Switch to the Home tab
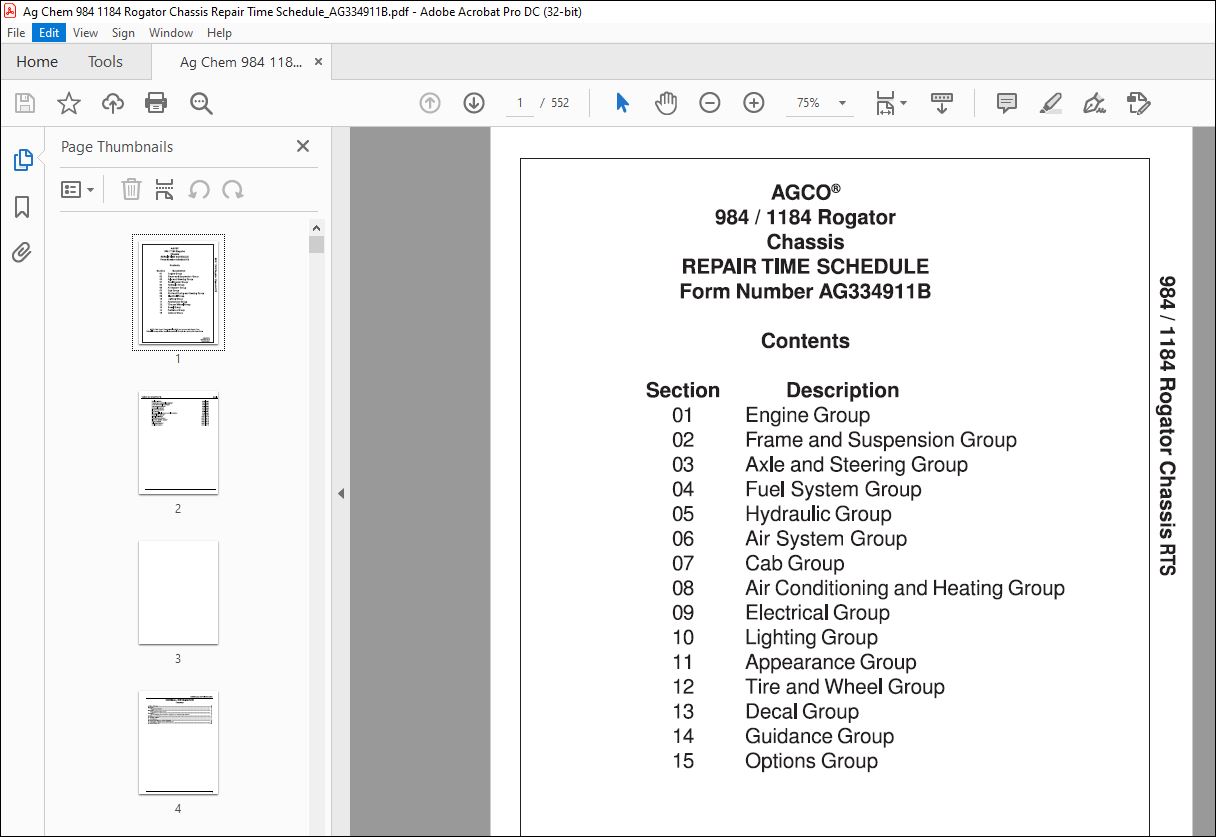The image size is (1216, 837). click(37, 62)
